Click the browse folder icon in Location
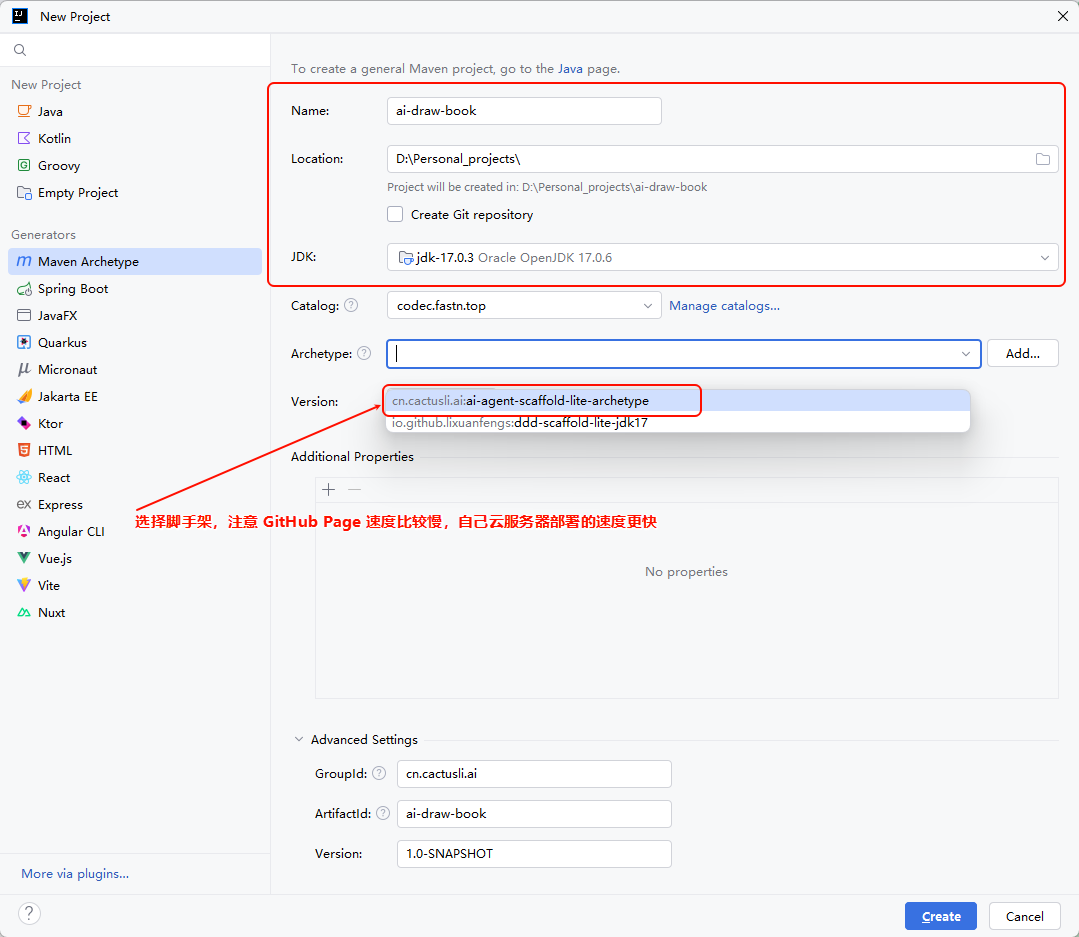Image resolution: width=1079 pixels, height=937 pixels. (x=1043, y=159)
